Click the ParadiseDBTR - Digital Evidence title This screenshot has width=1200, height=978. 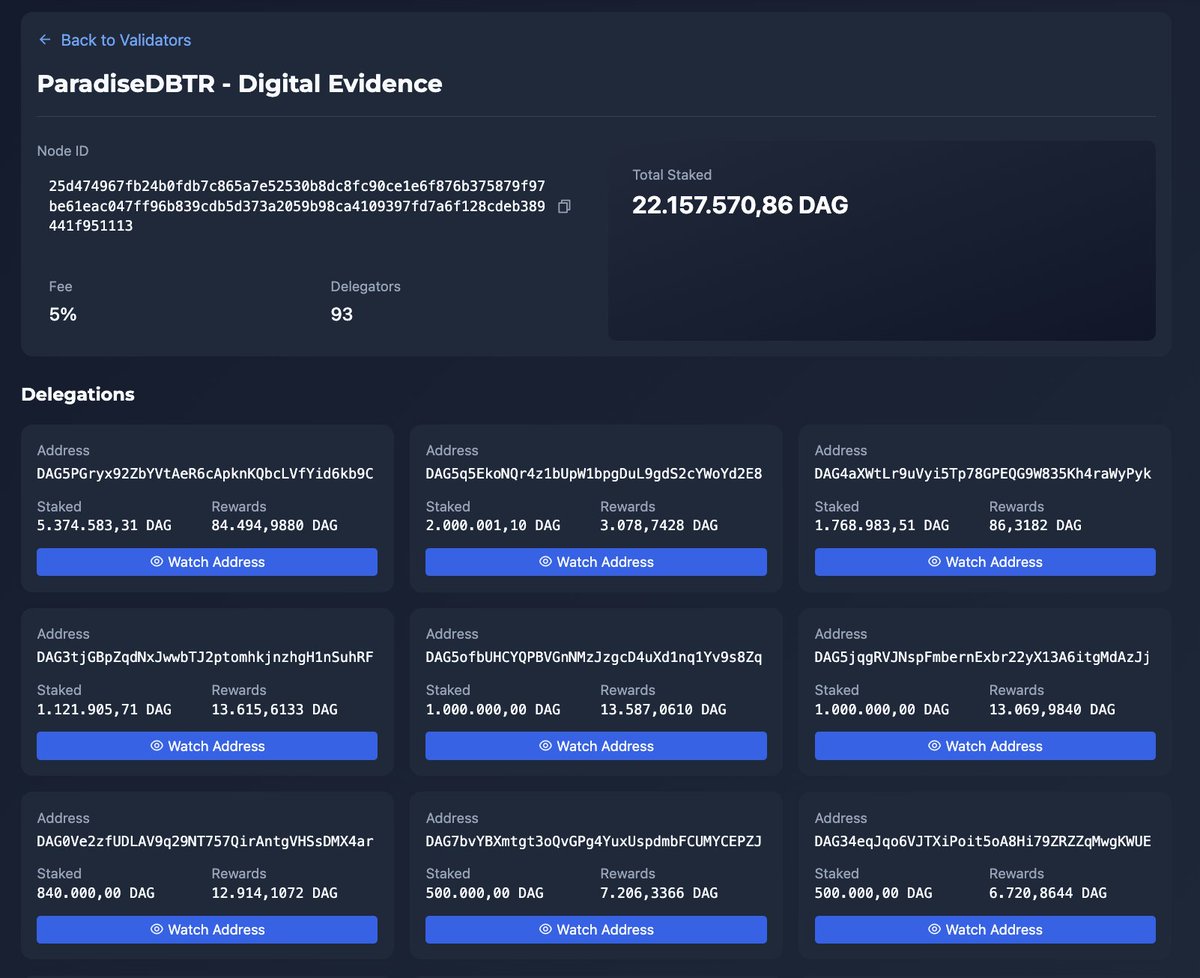[240, 83]
